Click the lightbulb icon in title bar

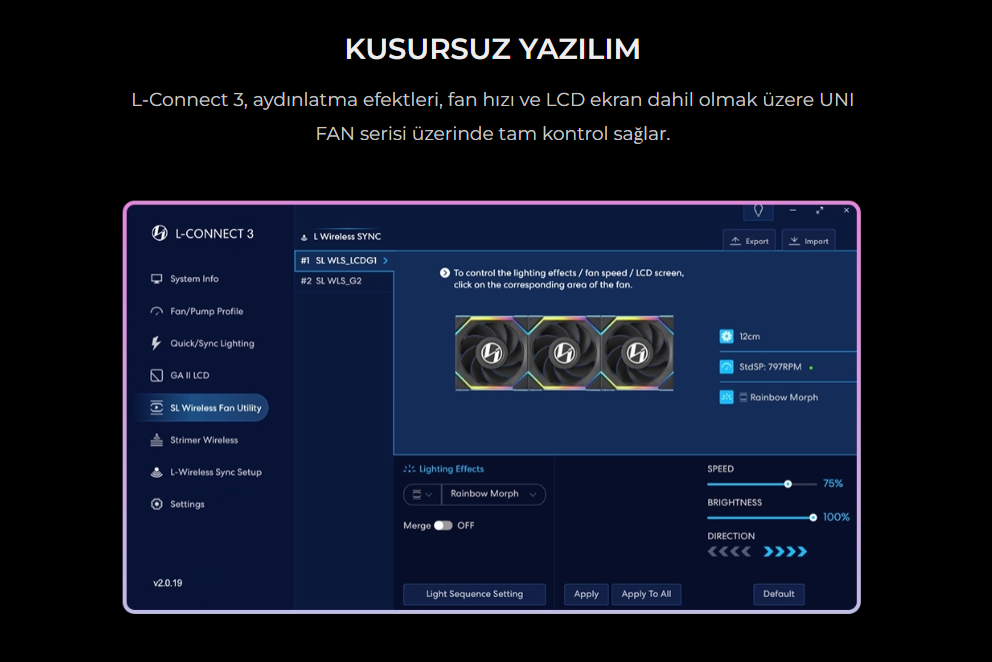(758, 210)
